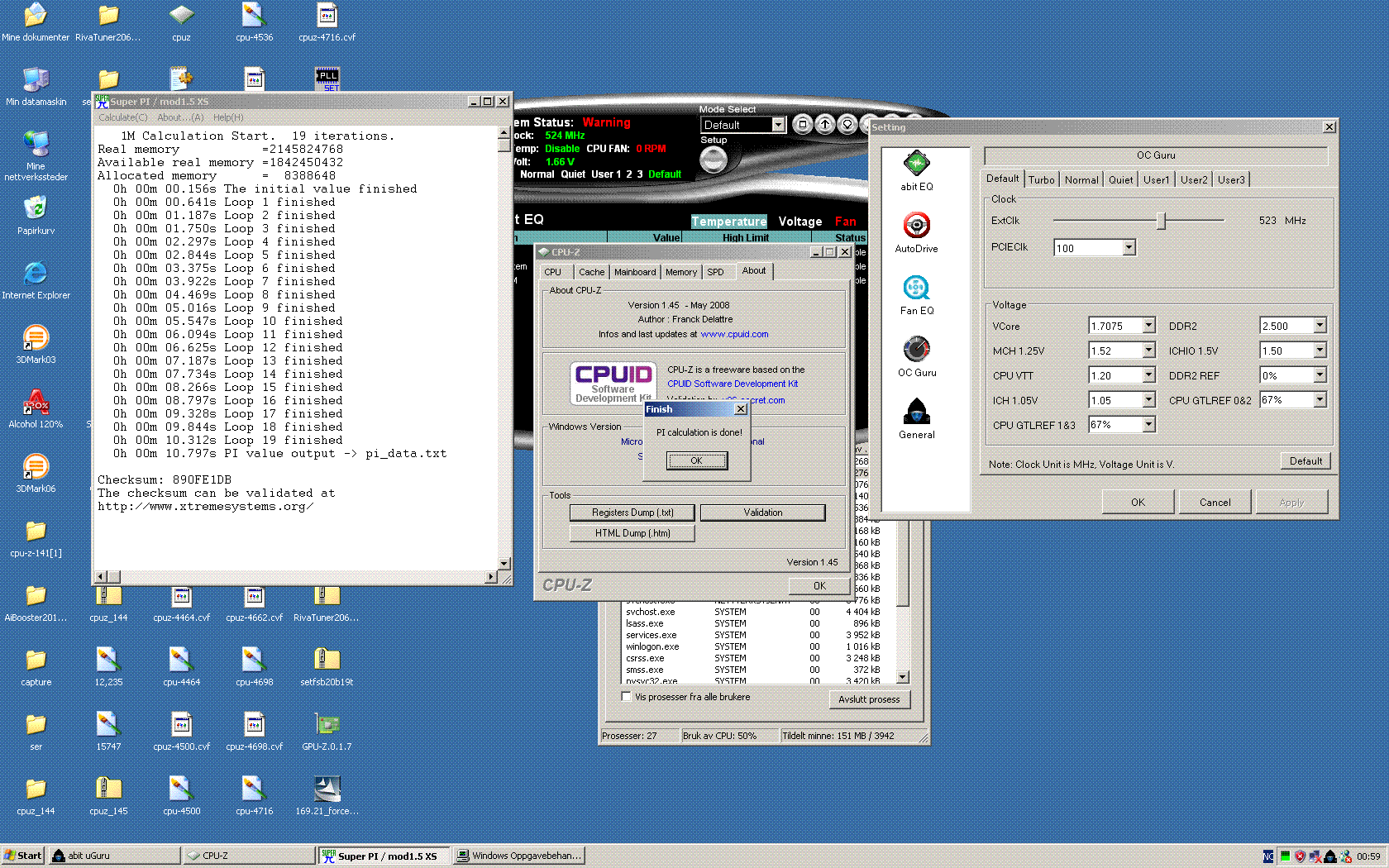Open Fan EQ in Setting sidebar

[916, 295]
